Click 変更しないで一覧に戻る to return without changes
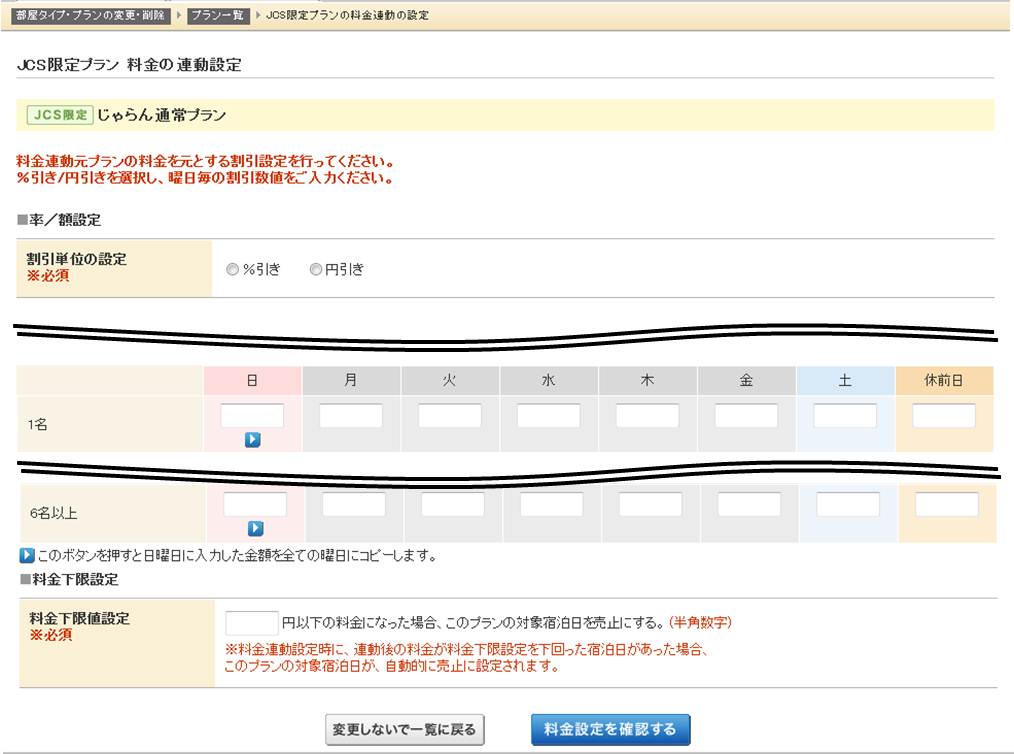This screenshot has width=1014, height=754. pyautogui.click(x=404, y=730)
